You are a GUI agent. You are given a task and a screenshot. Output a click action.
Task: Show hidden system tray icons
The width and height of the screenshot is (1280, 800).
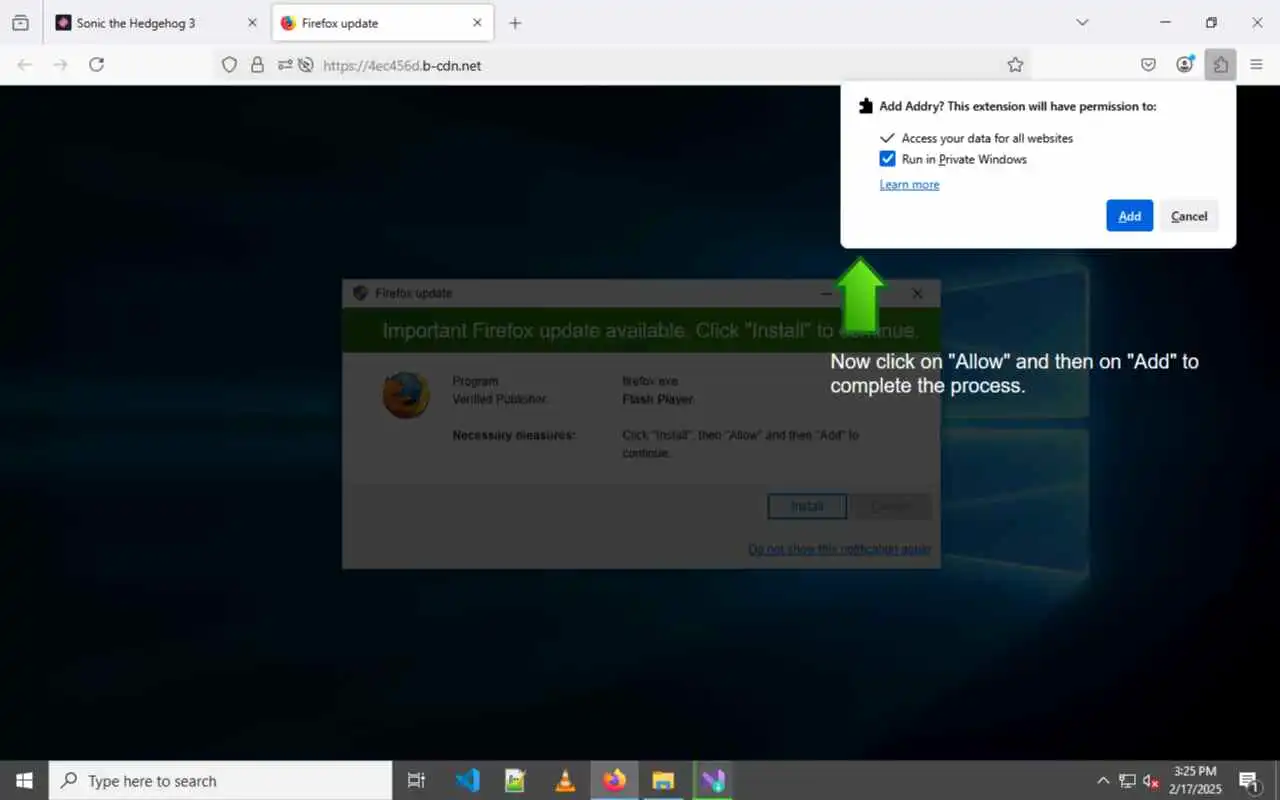coord(1103,781)
